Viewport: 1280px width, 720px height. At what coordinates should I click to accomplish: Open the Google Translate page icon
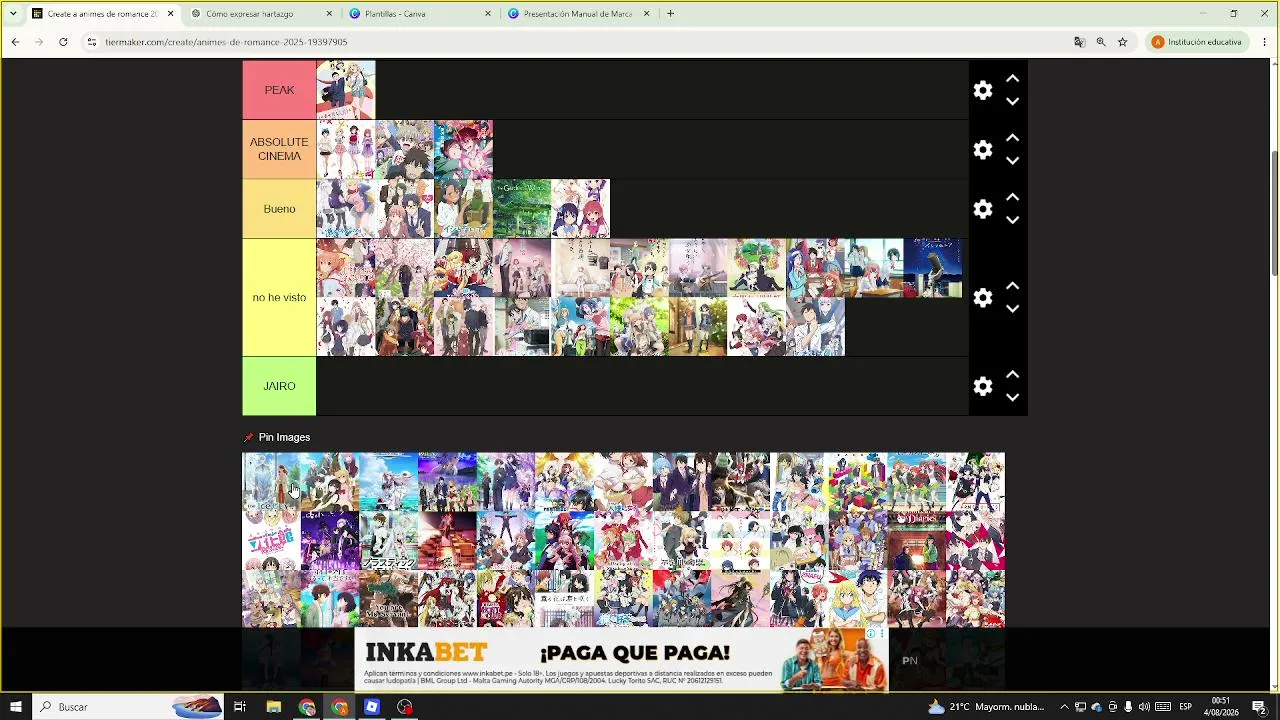[1079, 42]
